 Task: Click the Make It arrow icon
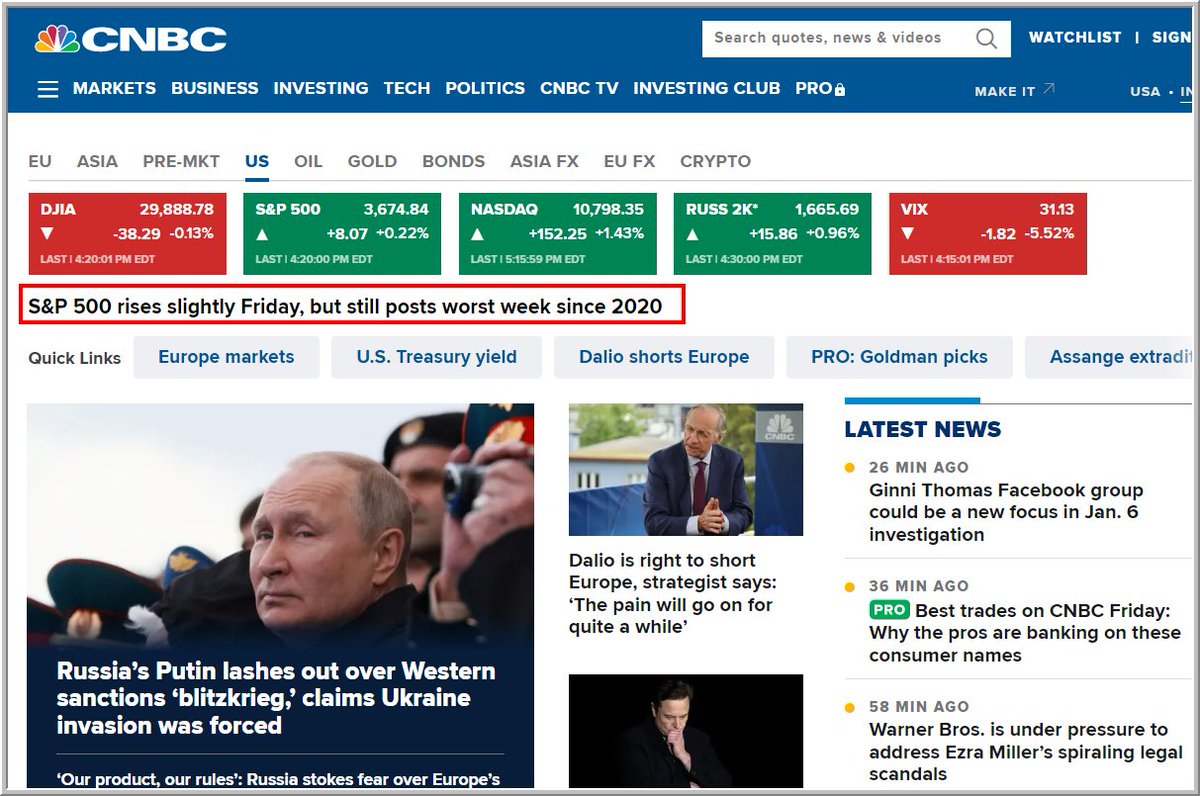[1048, 89]
